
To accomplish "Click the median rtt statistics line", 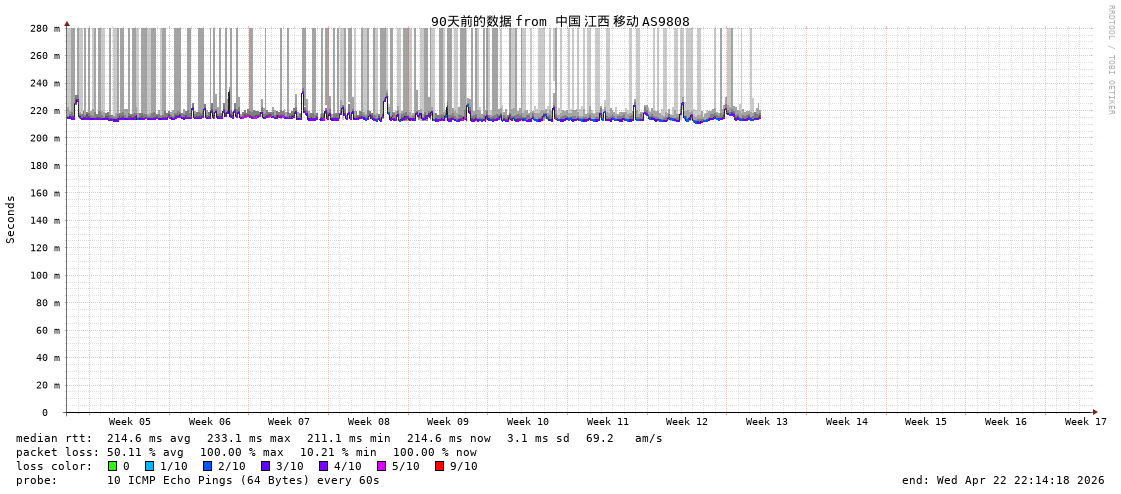I will click(x=339, y=438).
